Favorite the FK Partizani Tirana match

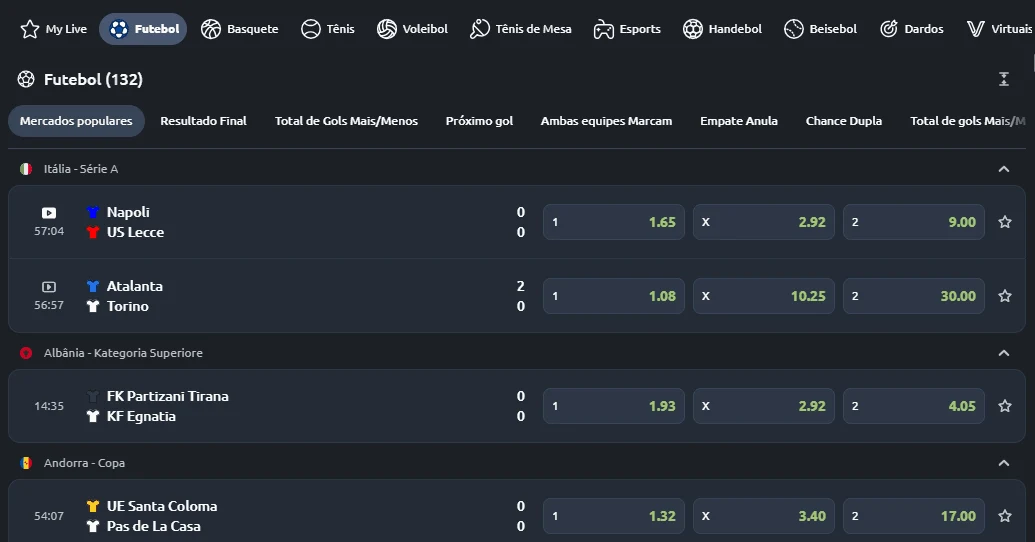pyautogui.click(x=1005, y=406)
